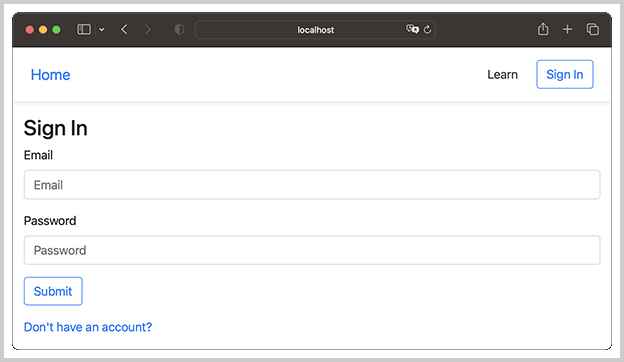Image resolution: width=624 pixels, height=362 pixels.
Task: Add a new tab with plus icon
Action: (567, 29)
